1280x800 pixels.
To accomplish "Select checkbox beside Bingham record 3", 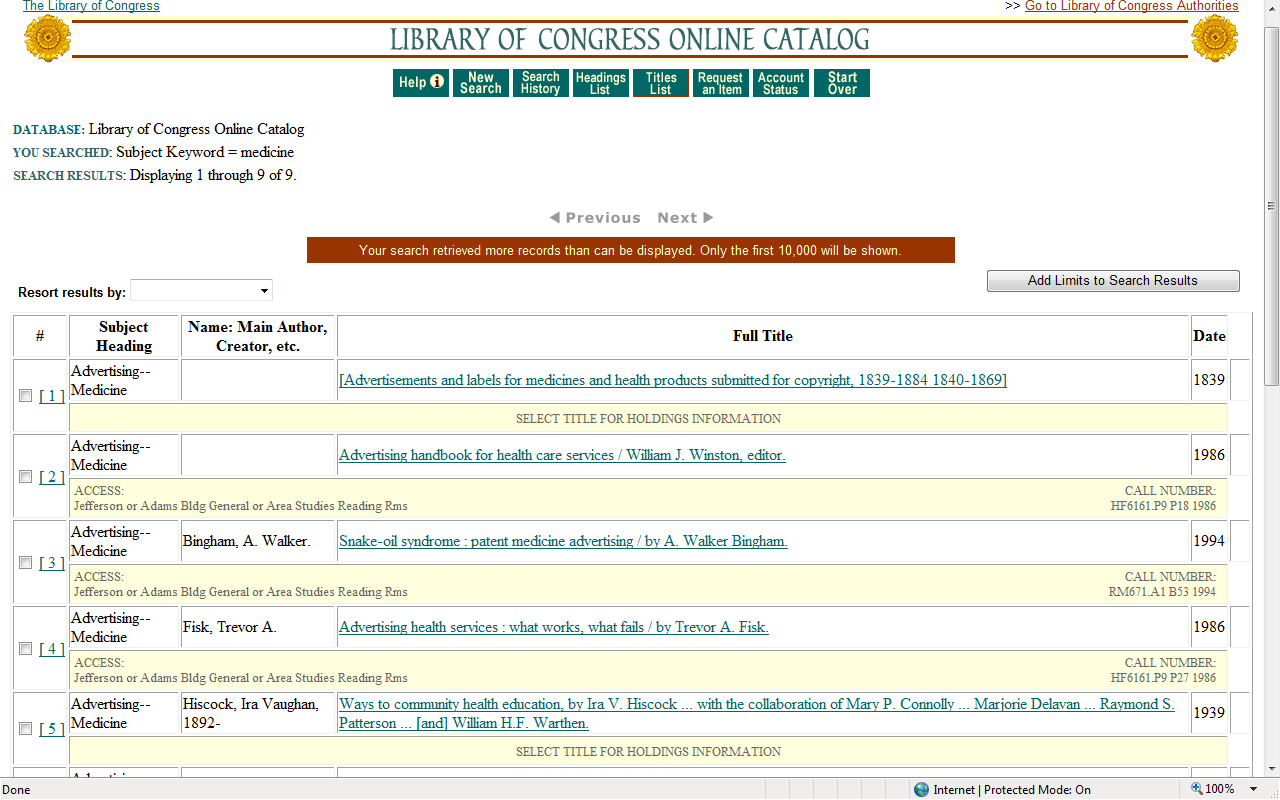I will pyautogui.click(x=26, y=563).
